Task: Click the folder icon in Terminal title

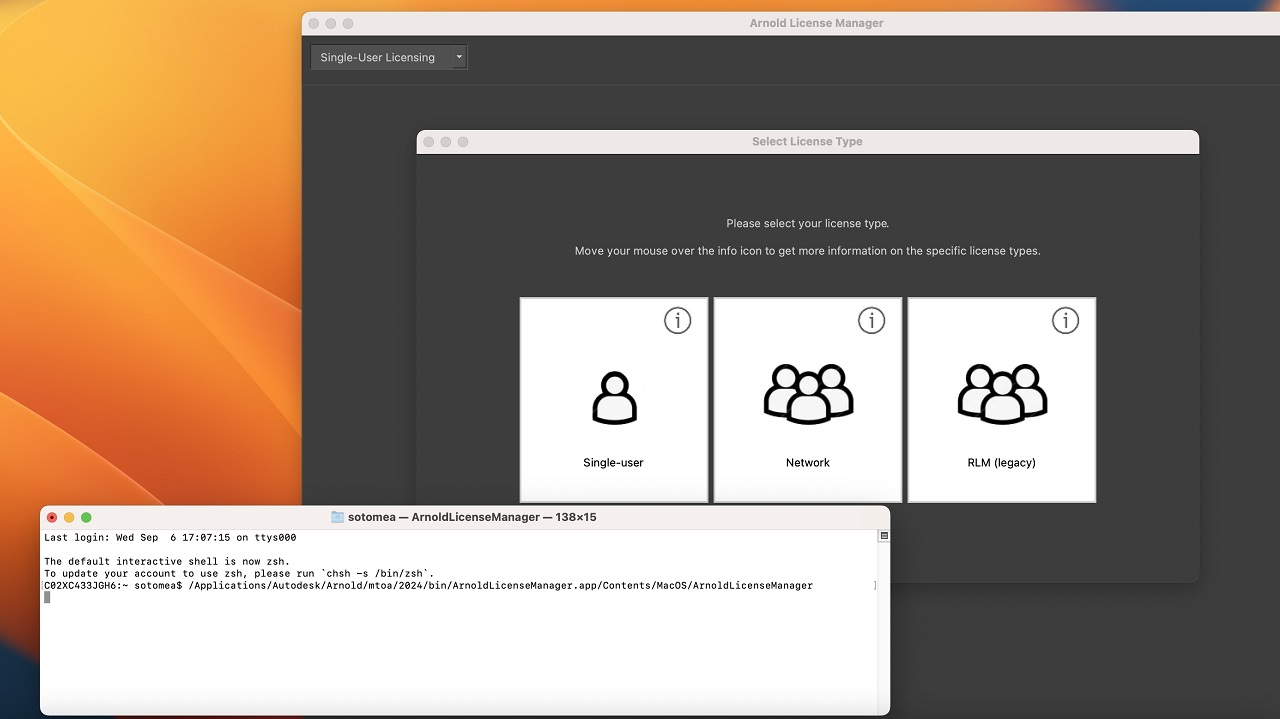Action: [x=338, y=517]
